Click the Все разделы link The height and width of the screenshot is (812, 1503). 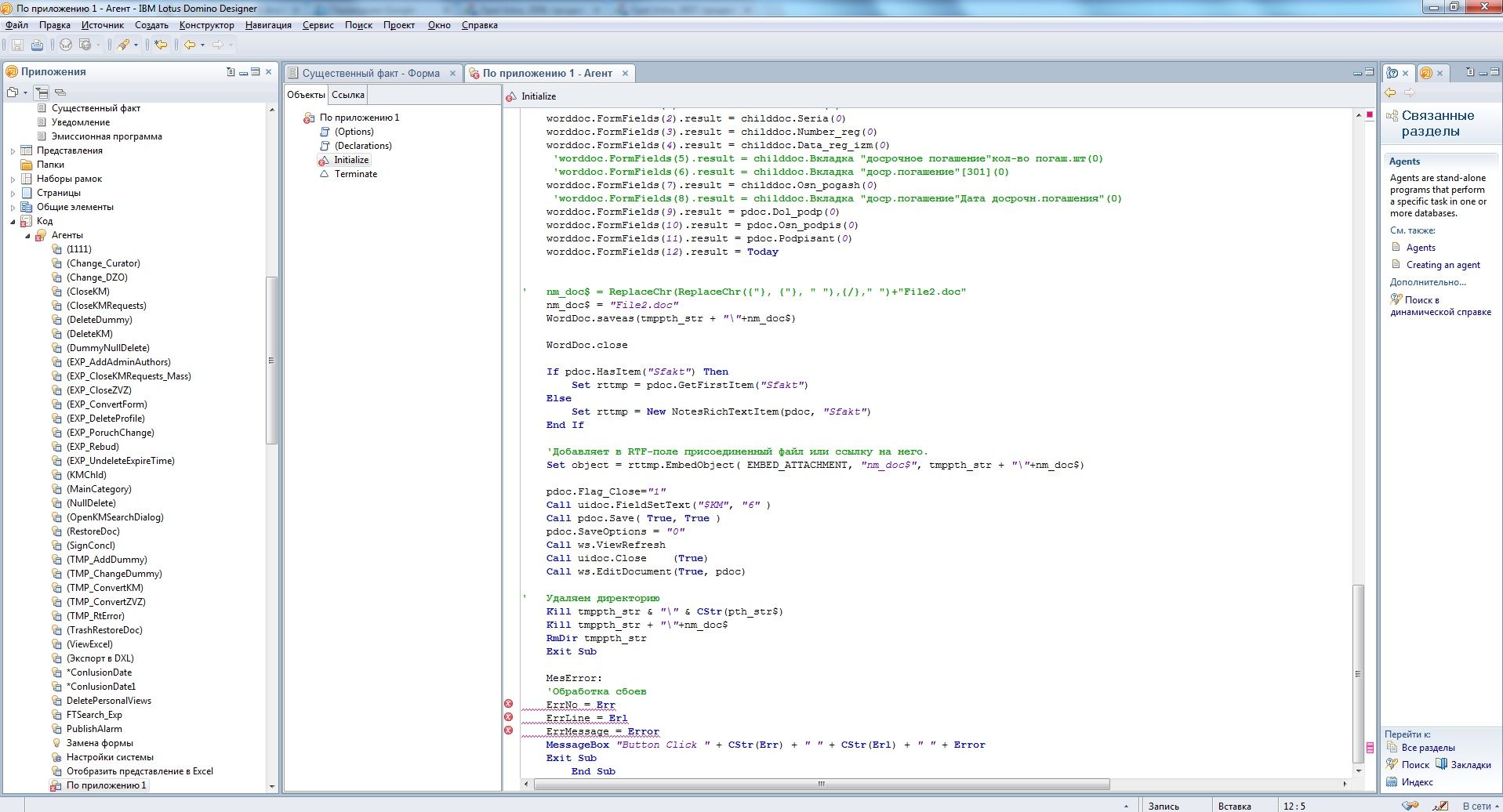pos(1428,748)
